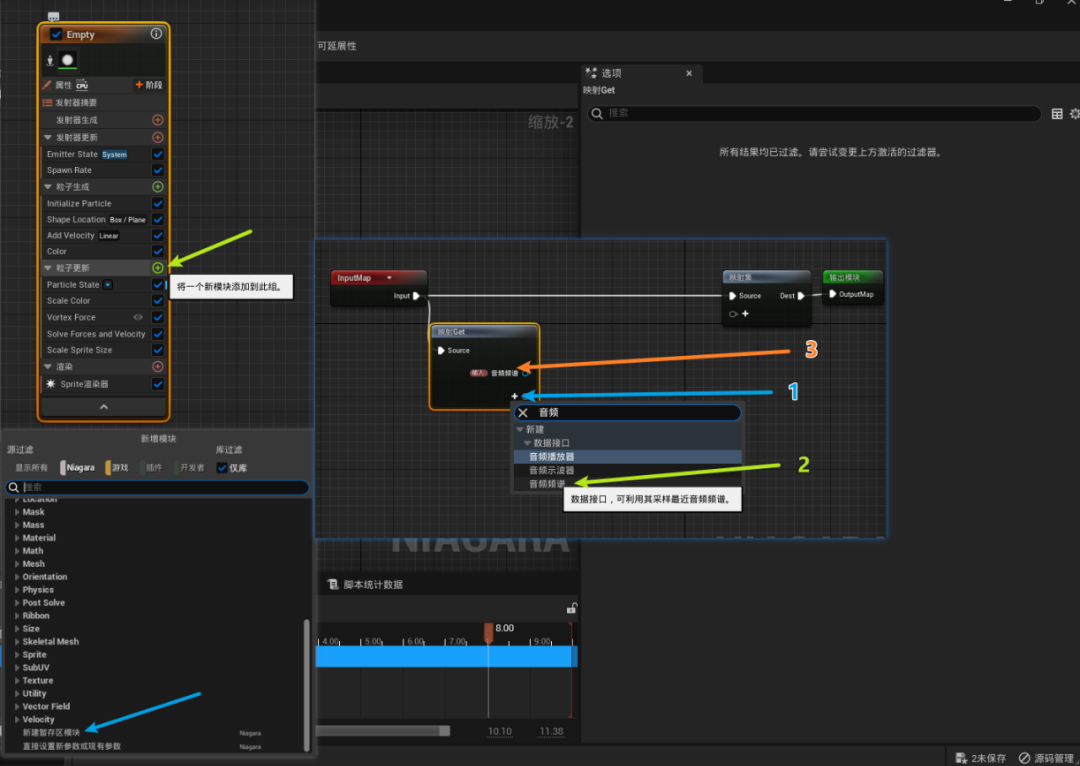This screenshot has height=766, width=1080.
Task: Toggle Scale Color module checkbox
Action: (158, 300)
